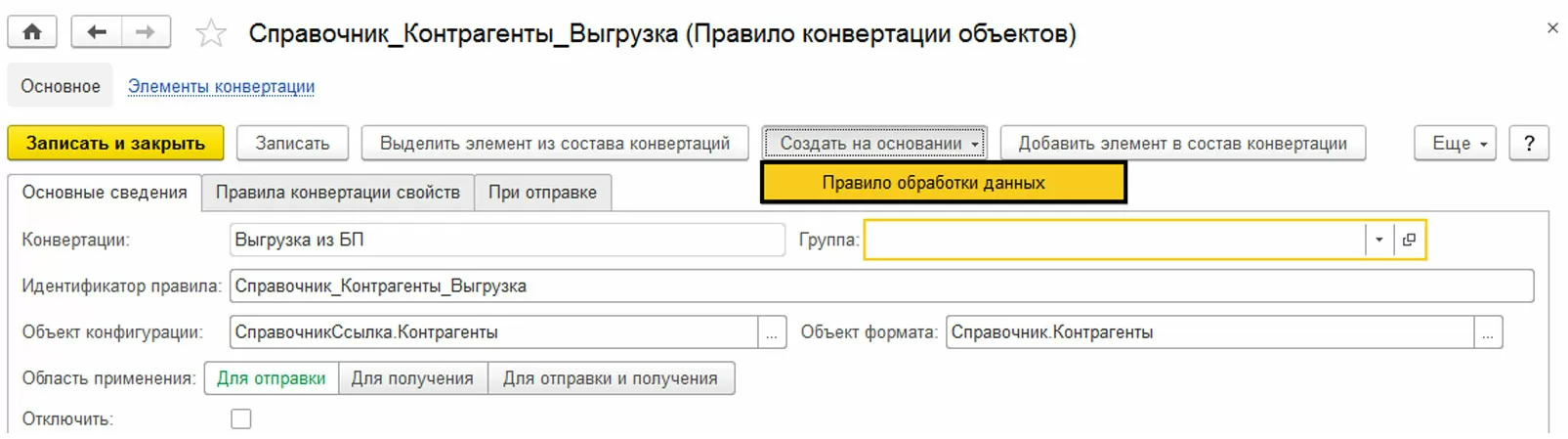Go back with the left arrow

click(x=97, y=32)
